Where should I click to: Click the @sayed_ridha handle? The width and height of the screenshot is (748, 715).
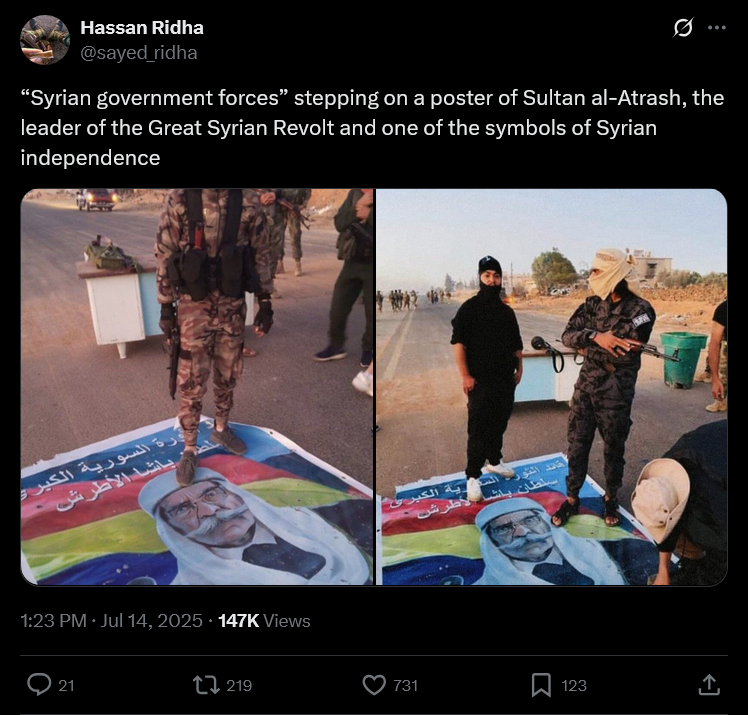point(138,52)
